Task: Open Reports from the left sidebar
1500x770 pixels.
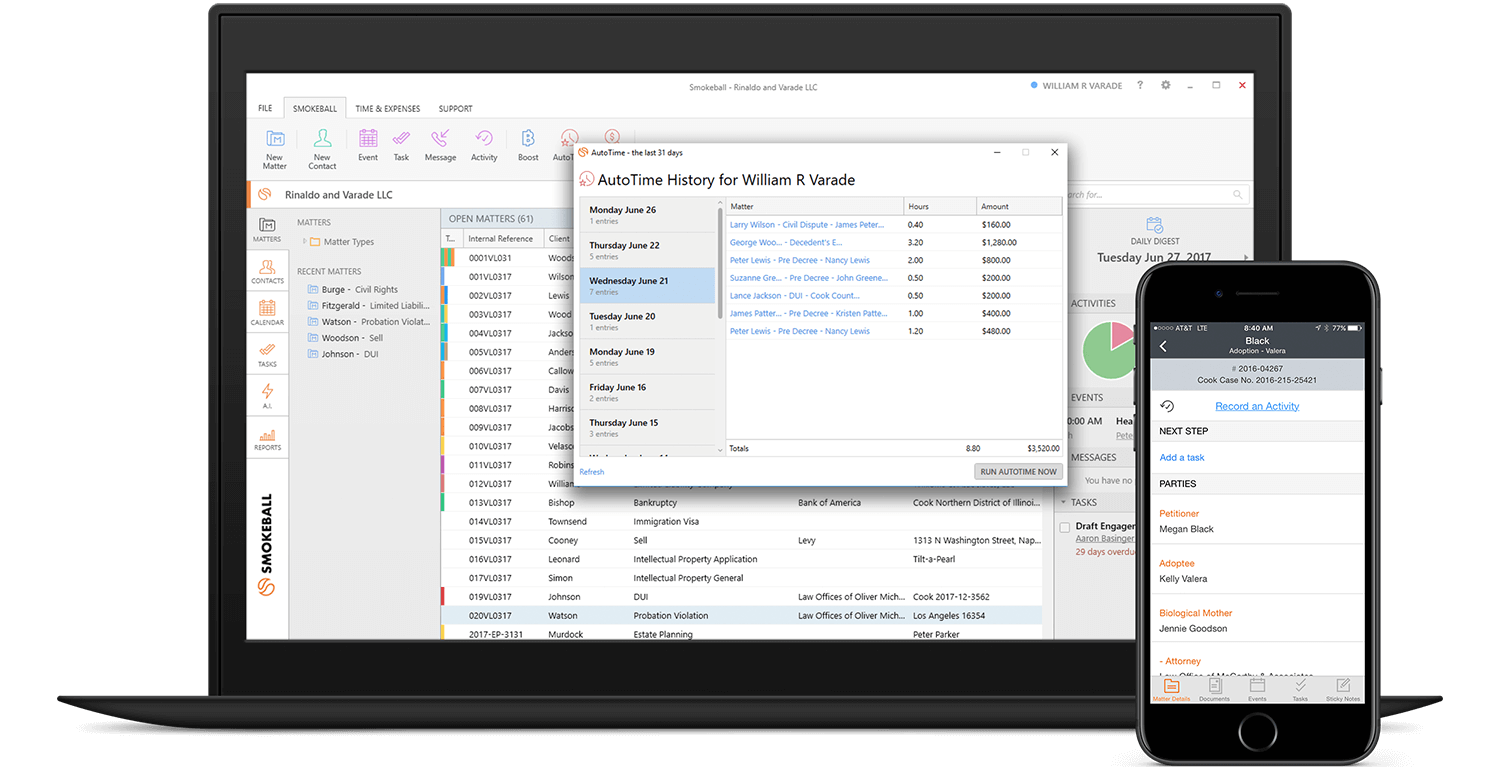Action: coord(267,439)
